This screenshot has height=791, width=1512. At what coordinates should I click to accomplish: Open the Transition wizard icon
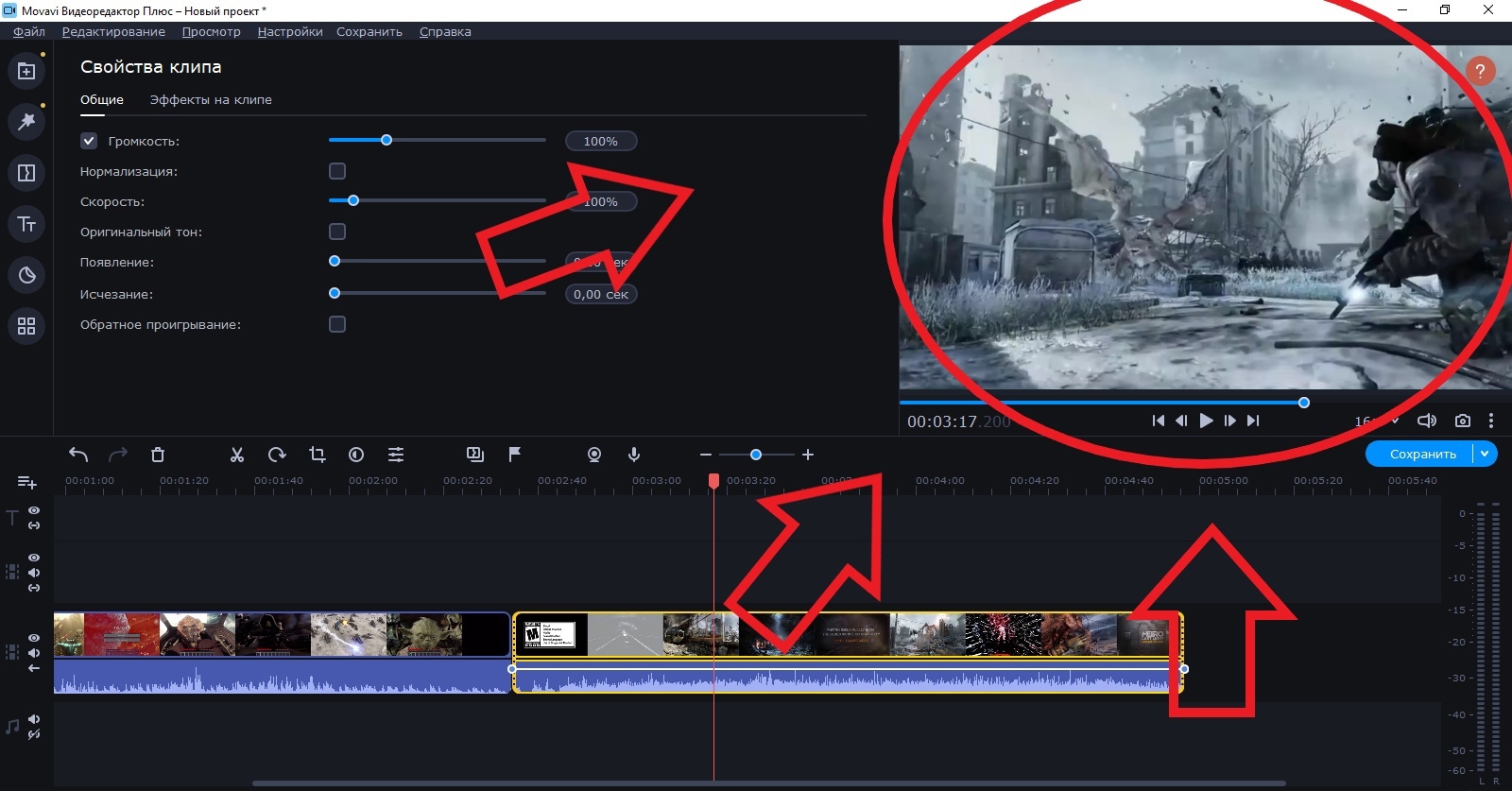point(475,455)
